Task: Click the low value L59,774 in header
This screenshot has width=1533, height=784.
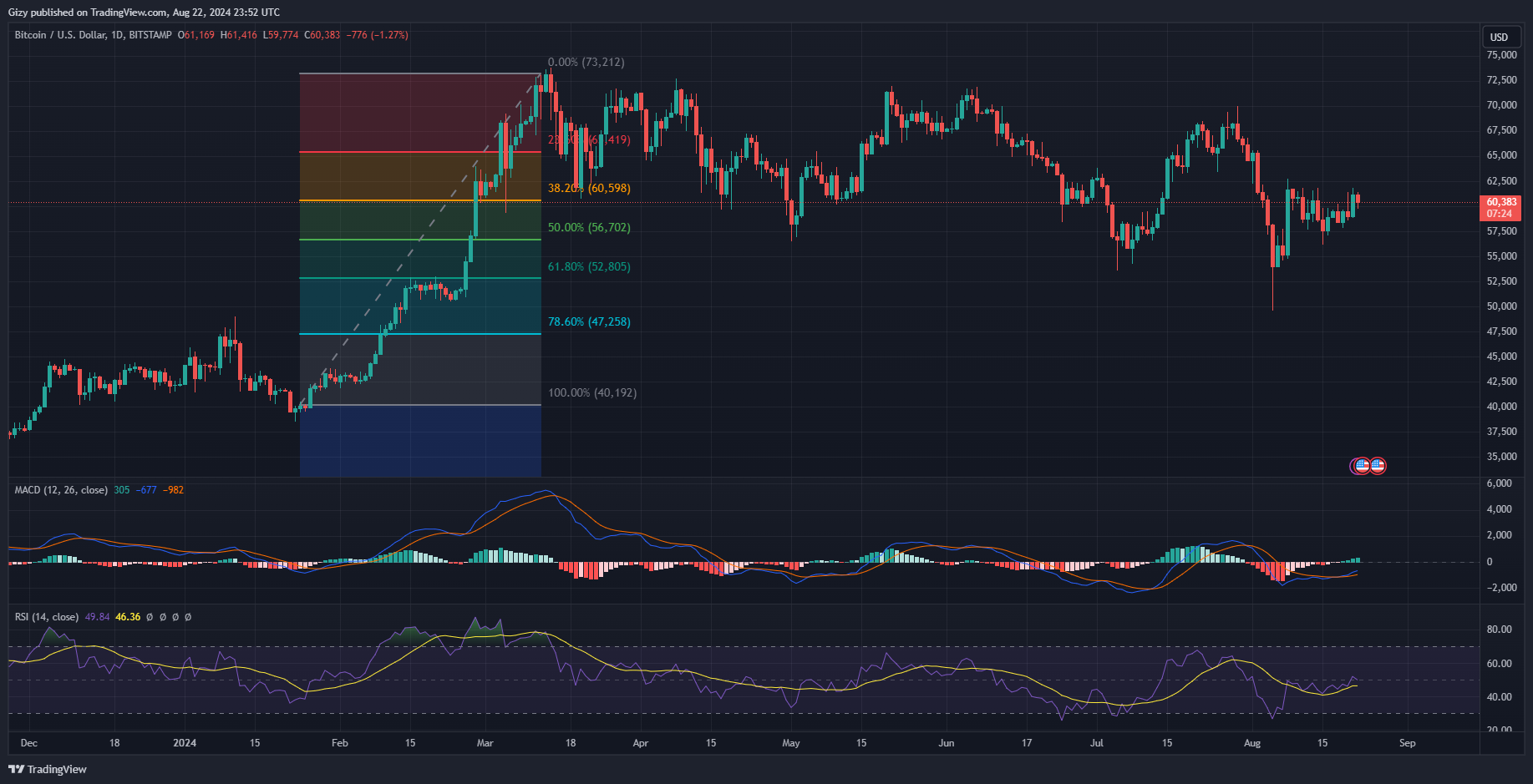Action: coord(281,35)
